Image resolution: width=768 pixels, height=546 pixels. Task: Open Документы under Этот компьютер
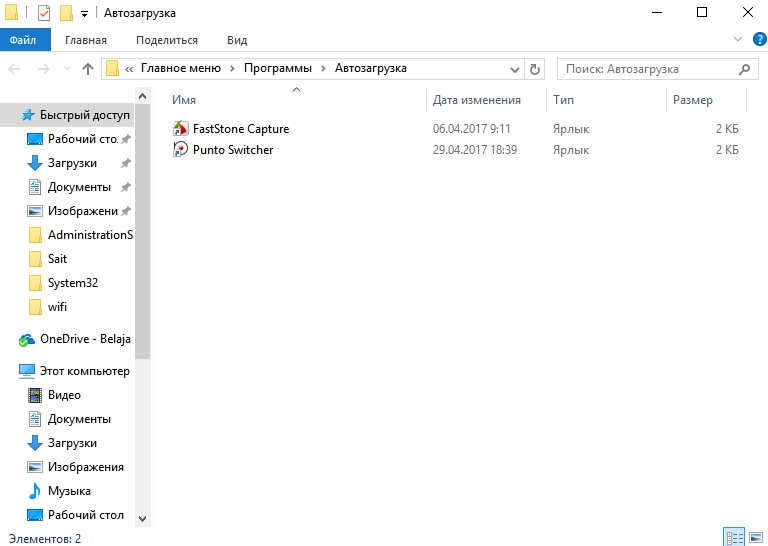pos(69,419)
